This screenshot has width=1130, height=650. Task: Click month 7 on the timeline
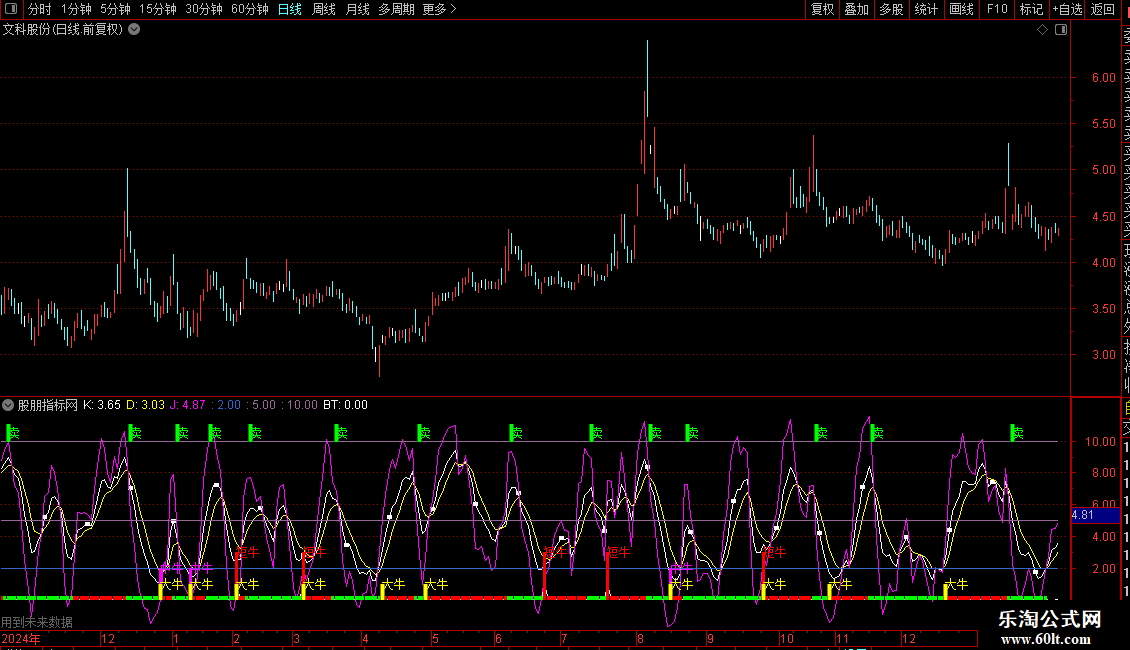[564, 638]
